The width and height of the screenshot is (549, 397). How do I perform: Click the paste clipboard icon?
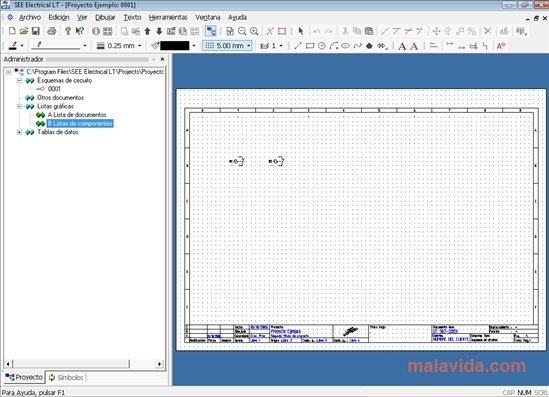tap(369, 31)
